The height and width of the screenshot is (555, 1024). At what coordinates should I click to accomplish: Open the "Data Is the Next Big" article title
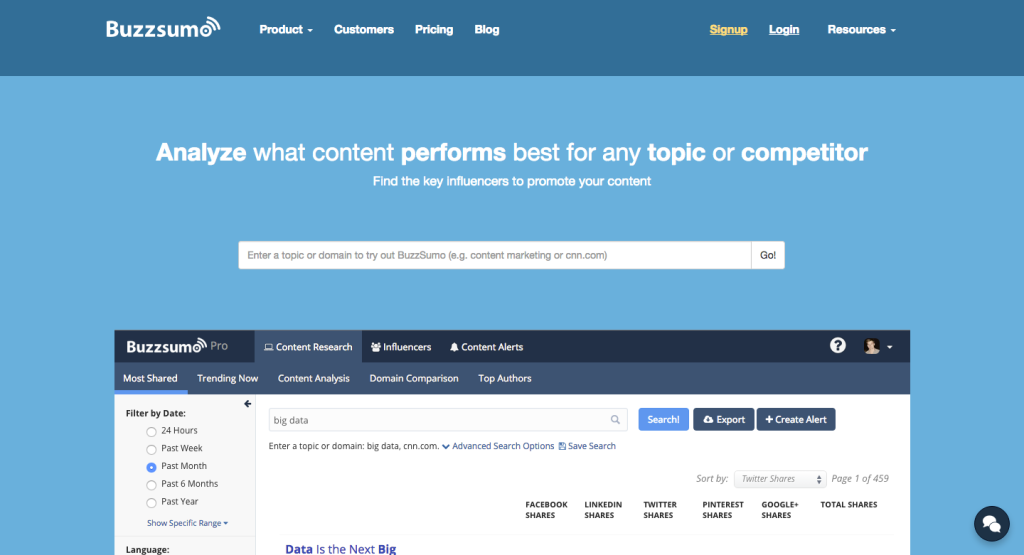340,548
